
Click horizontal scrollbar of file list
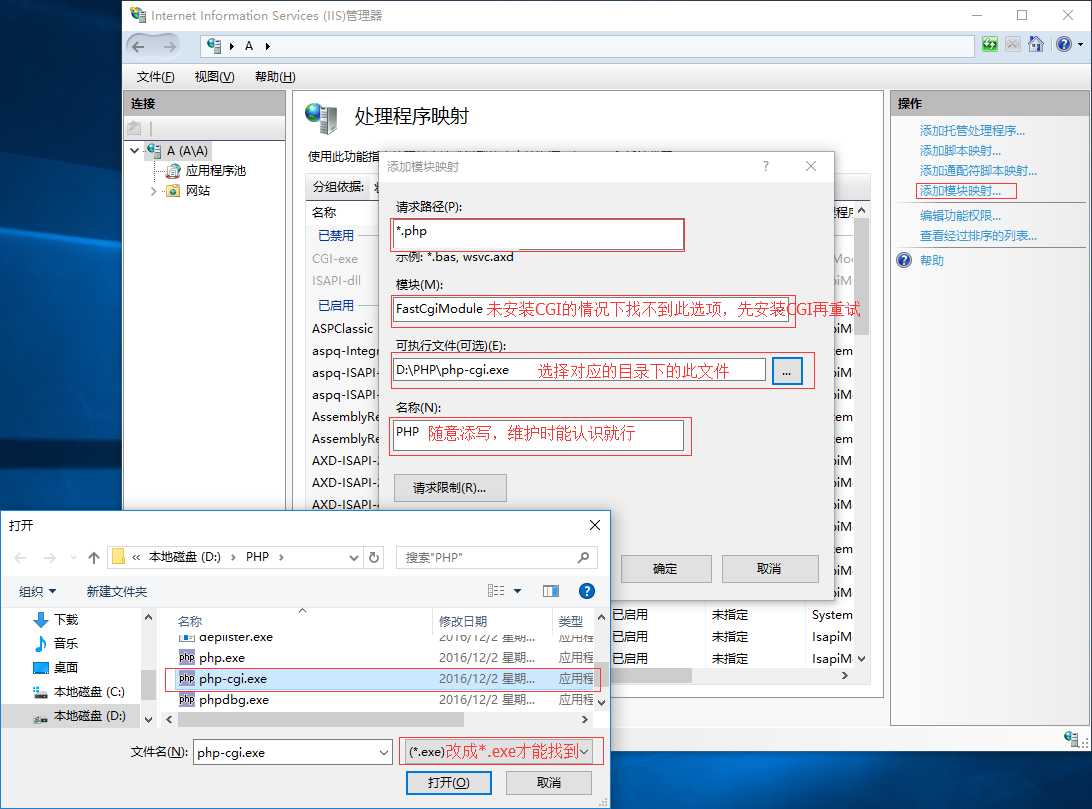click(320, 719)
